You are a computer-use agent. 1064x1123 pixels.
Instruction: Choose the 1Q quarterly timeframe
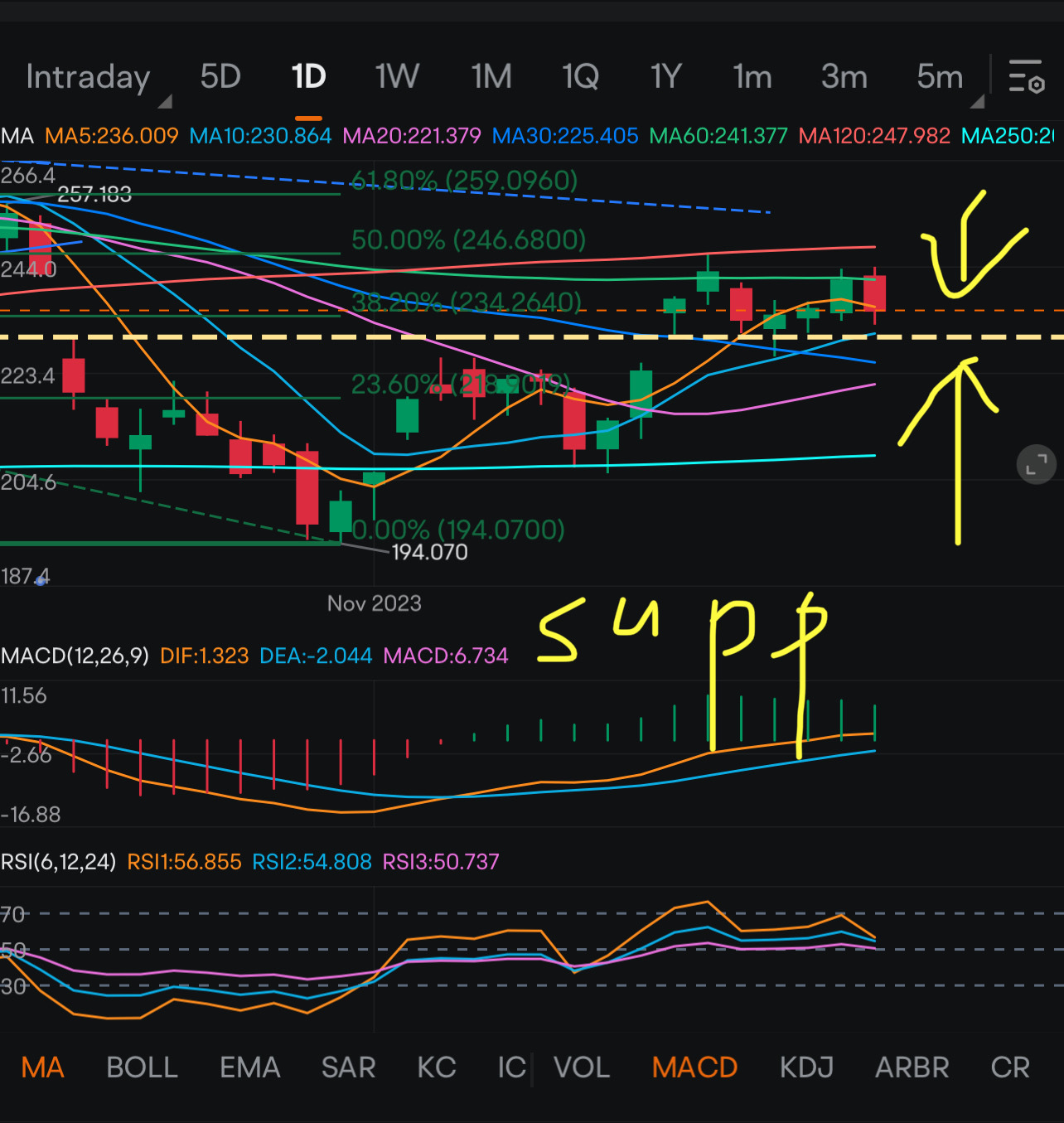pos(580,77)
